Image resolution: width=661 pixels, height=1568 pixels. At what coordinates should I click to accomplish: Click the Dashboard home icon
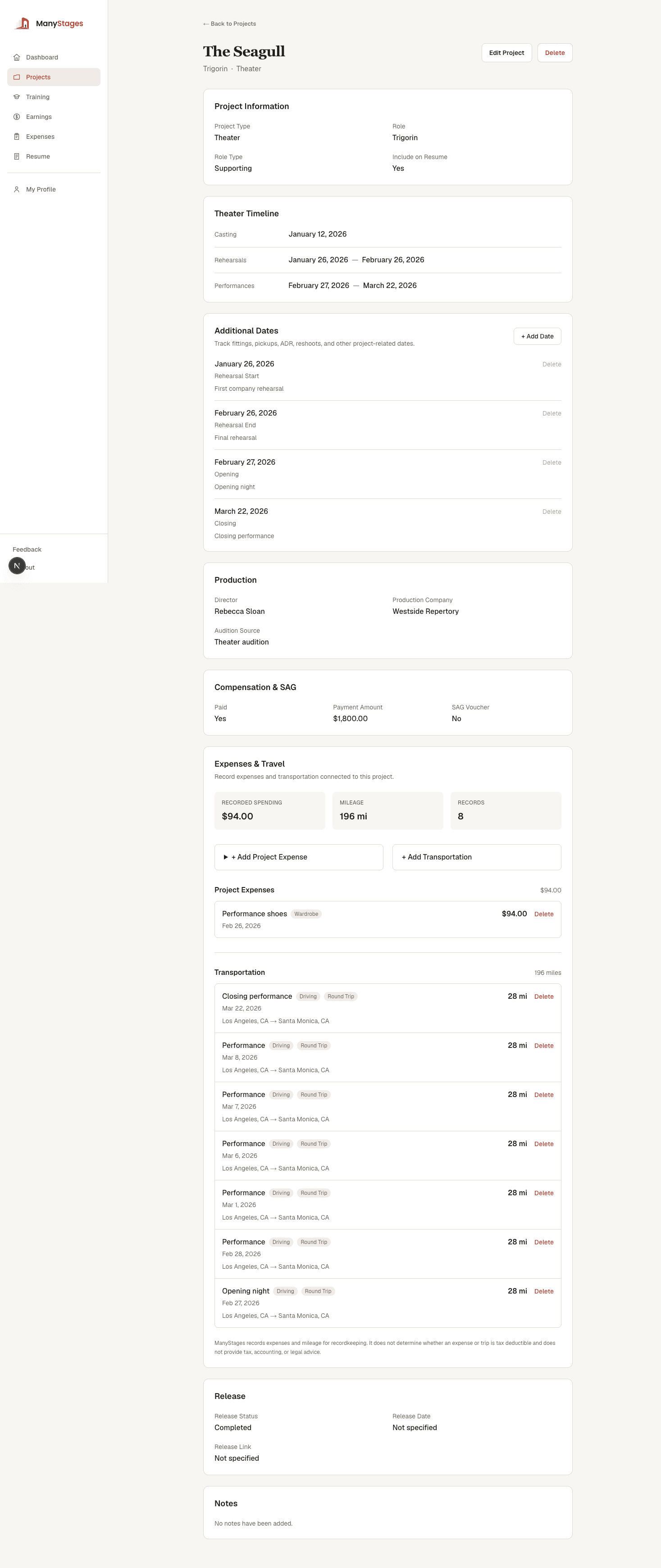16,57
